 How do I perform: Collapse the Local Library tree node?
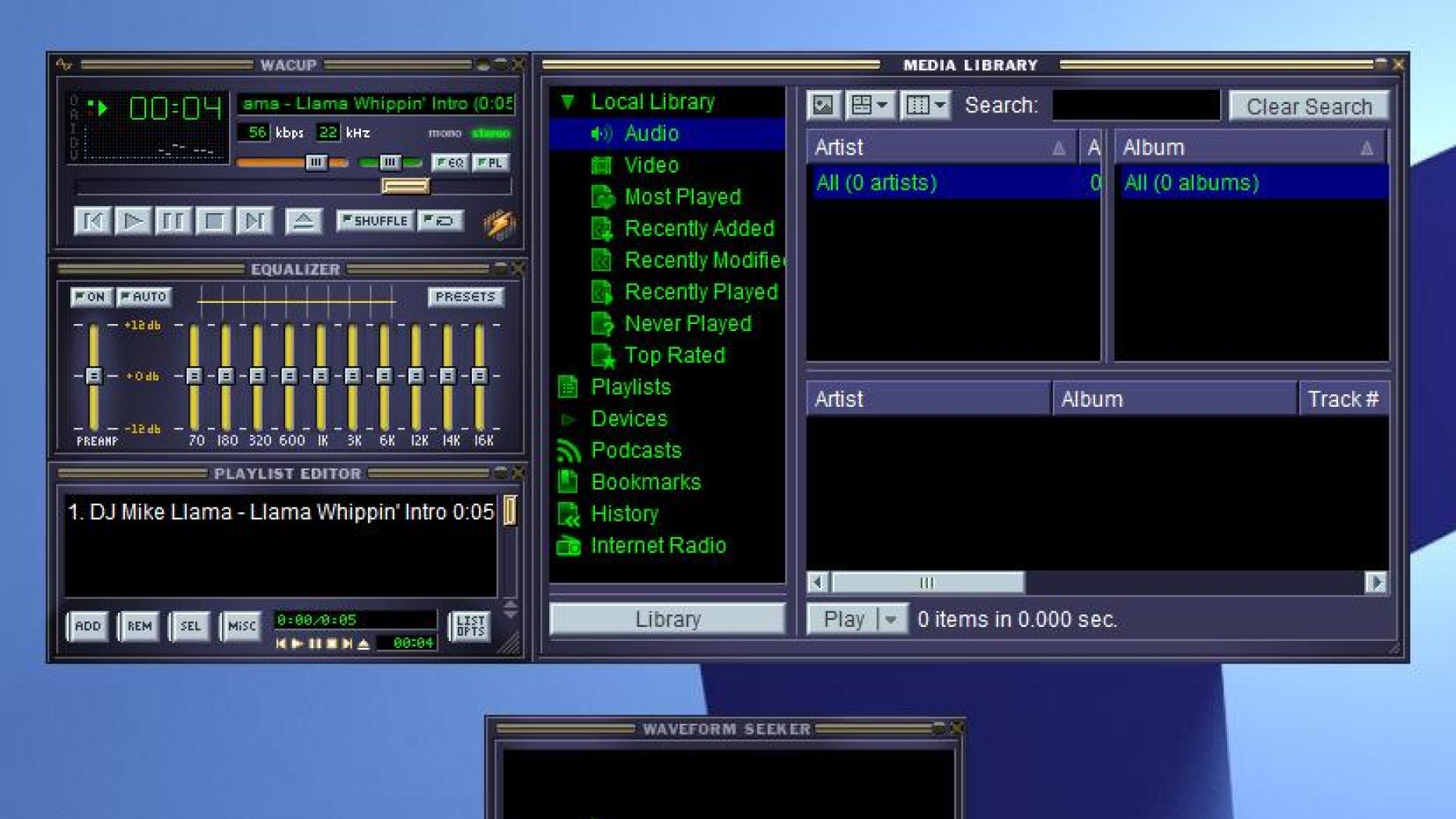[568, 101]
